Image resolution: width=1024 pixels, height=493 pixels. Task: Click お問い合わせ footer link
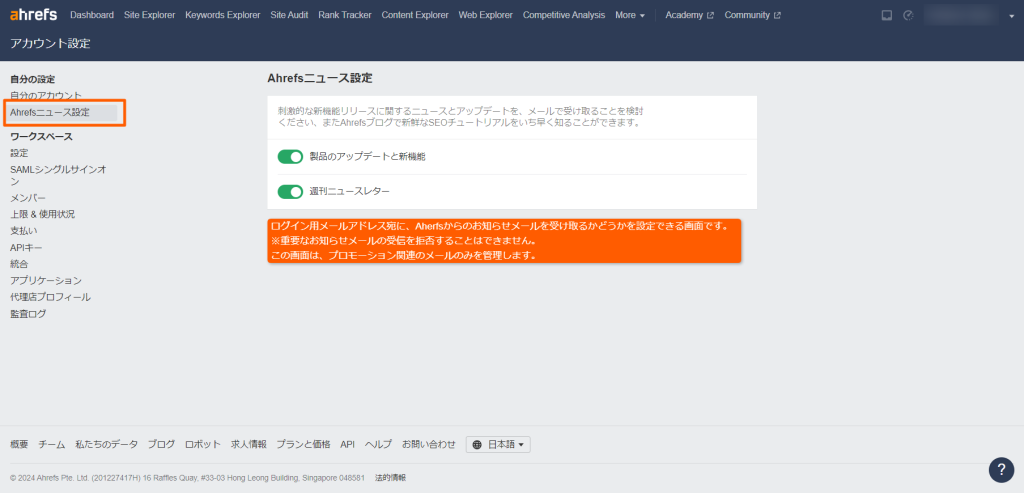[429, 445]
